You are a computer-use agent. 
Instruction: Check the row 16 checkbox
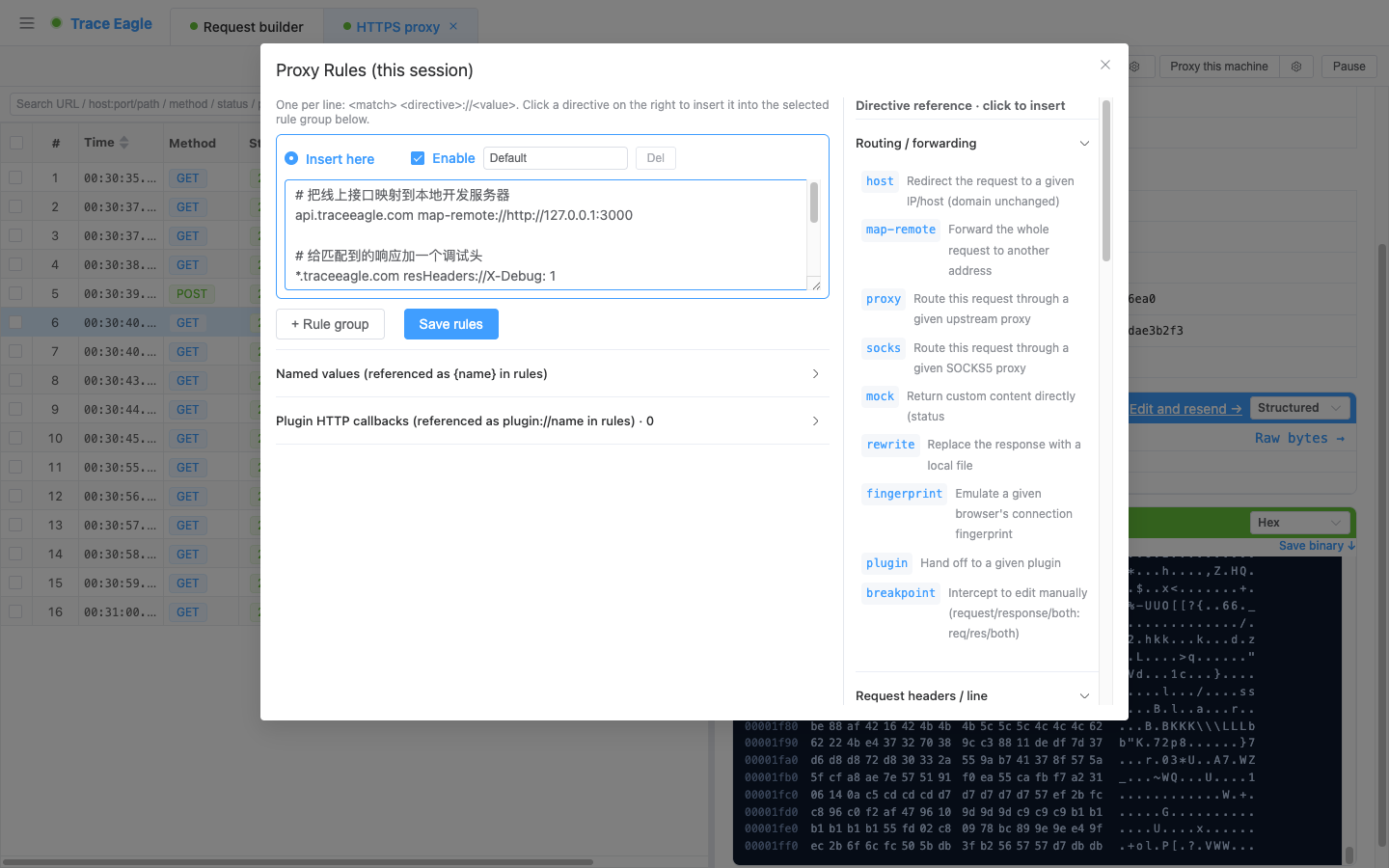click(x=15, y=611)
